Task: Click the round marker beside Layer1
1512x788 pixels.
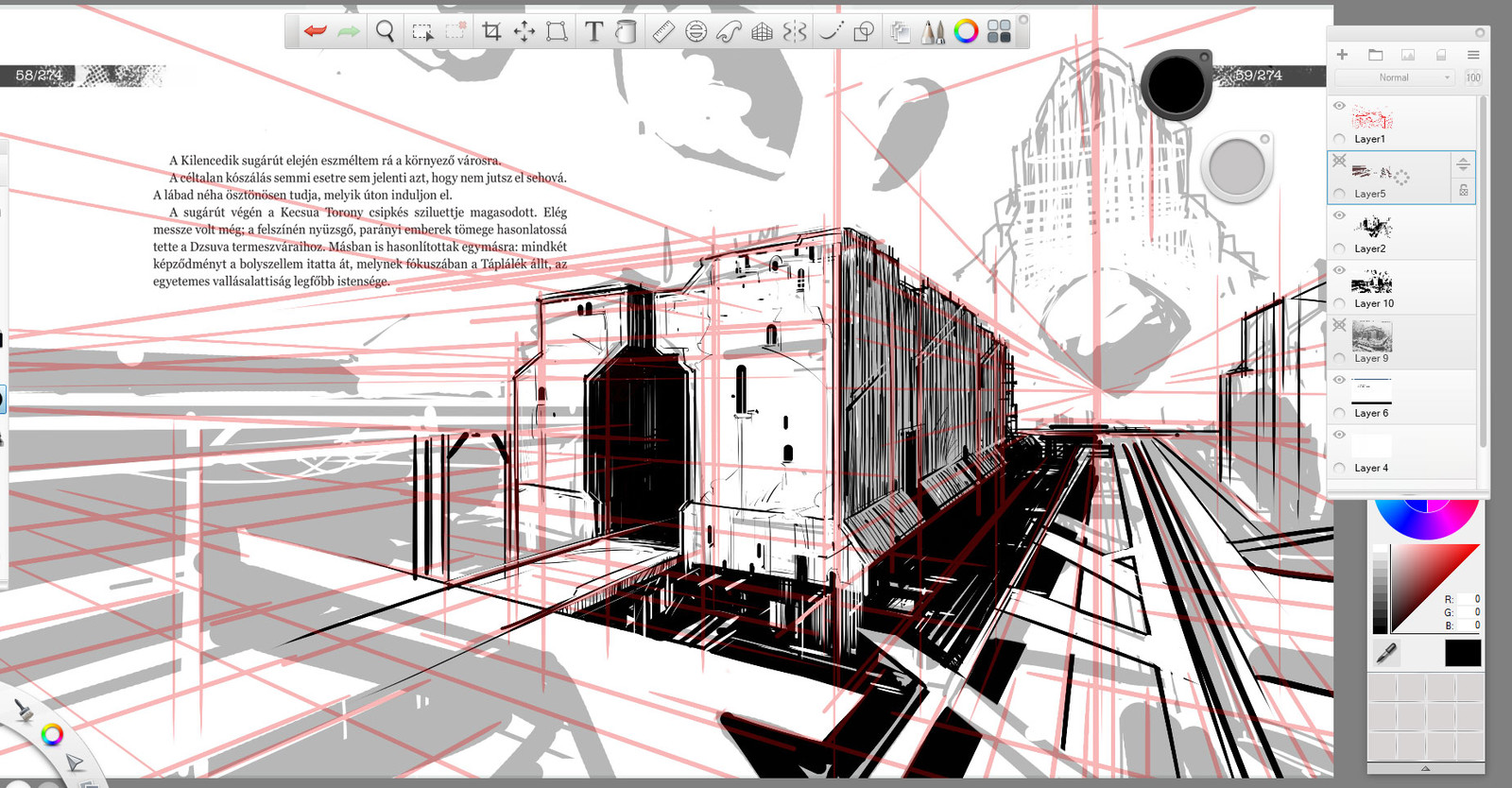Action: point(1339,139)
